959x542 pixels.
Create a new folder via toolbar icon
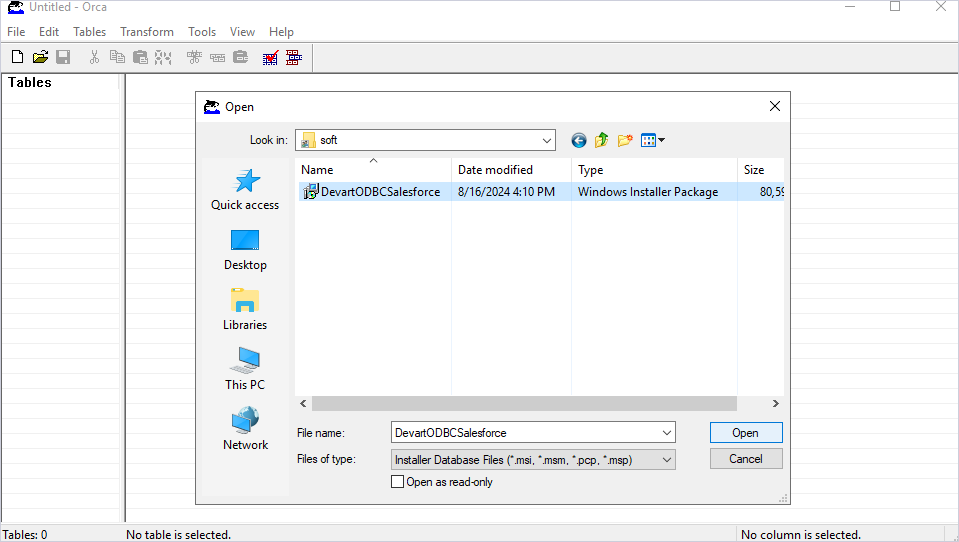tap(625, 141)
